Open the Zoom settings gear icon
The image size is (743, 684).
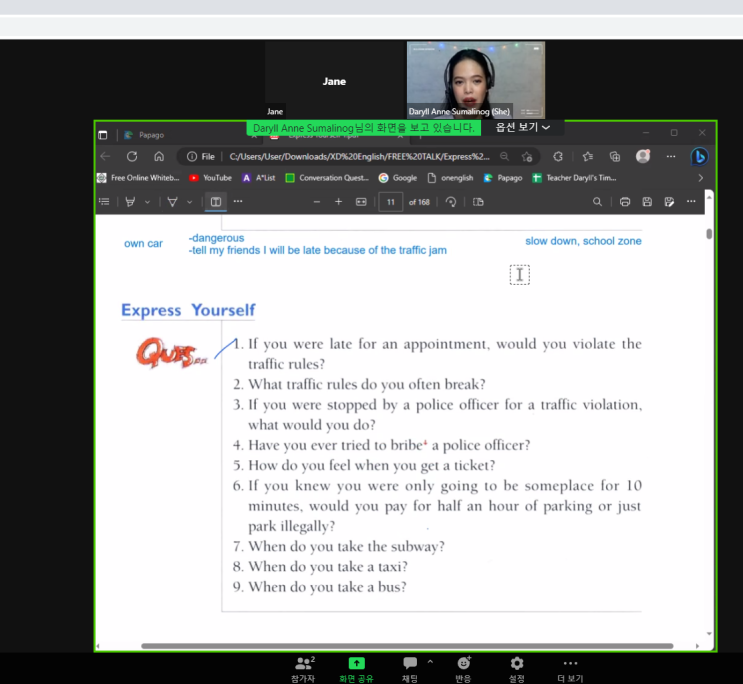point(516,663)
